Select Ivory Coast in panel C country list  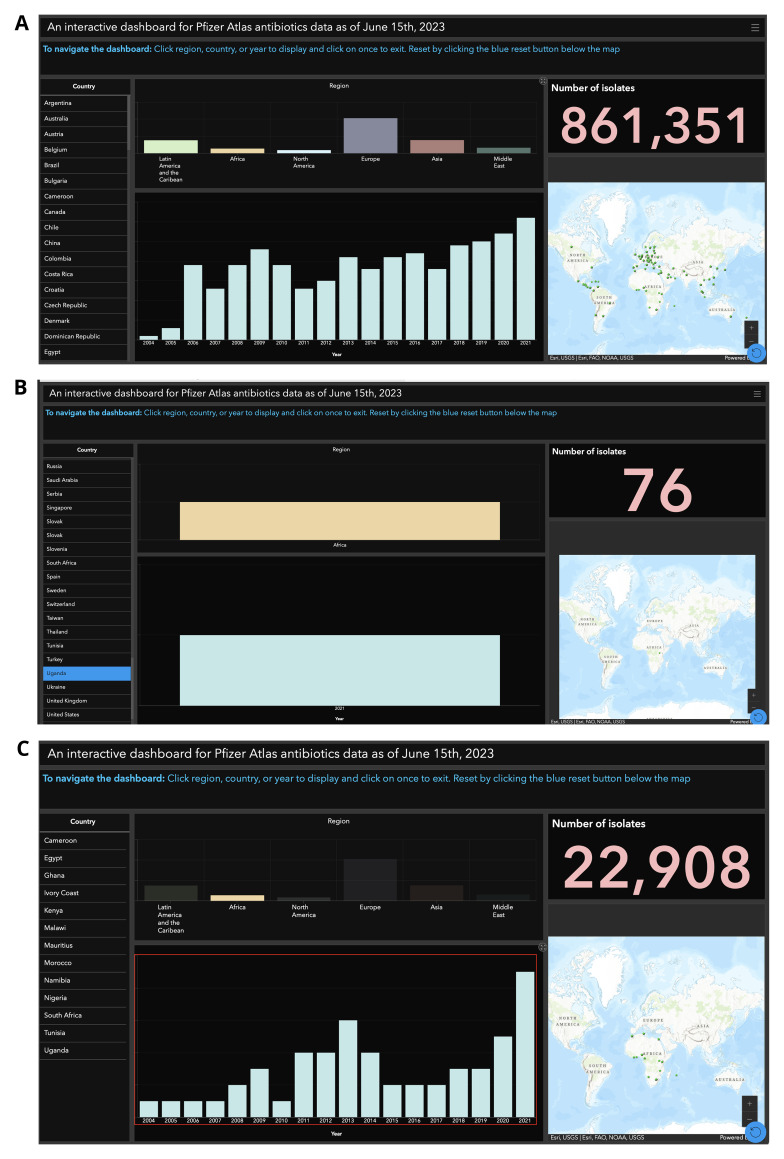[83, 894]
